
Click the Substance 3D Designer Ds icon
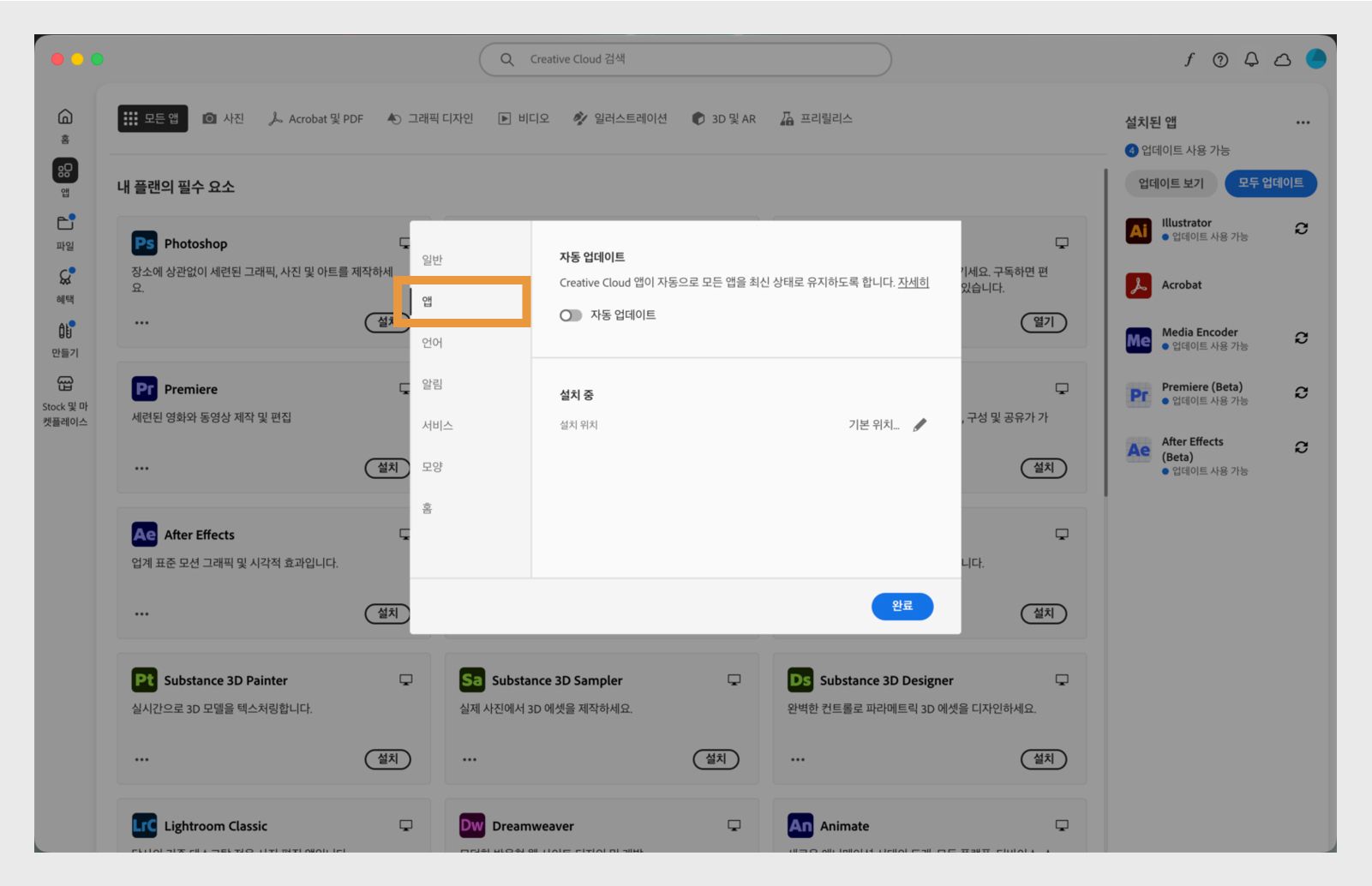click(x=800, y=680)
